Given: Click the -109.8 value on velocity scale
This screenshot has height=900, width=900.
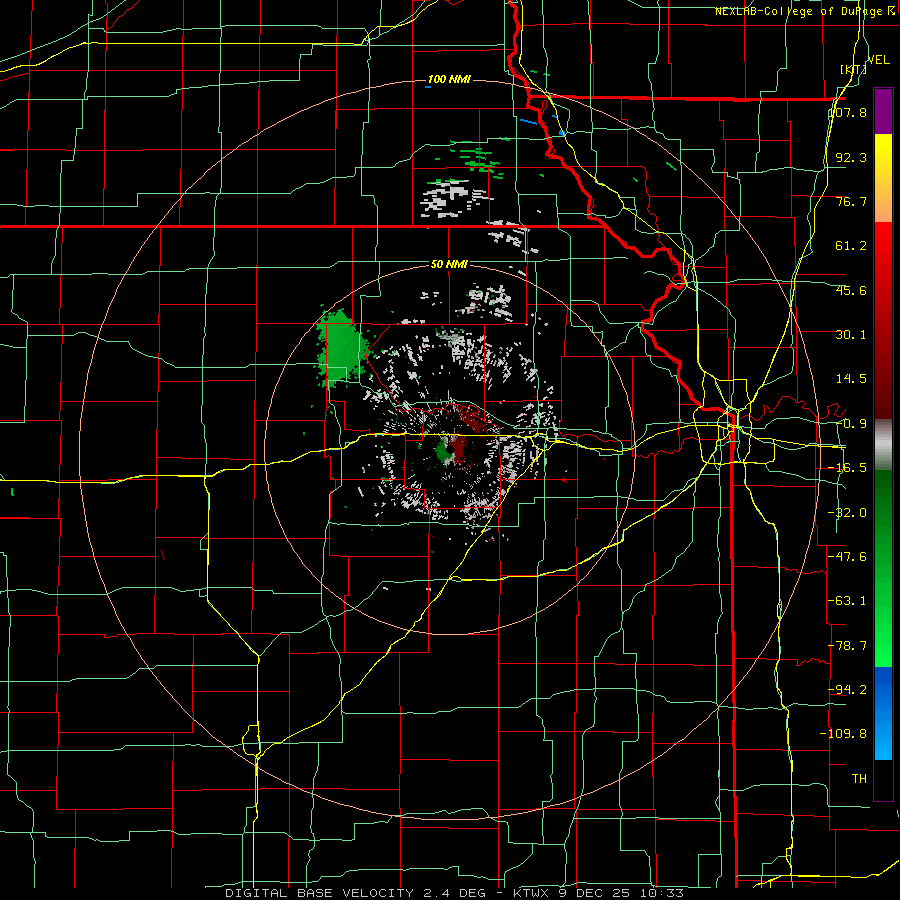Looking at the screenshot, I should click(x=844, y=734).
